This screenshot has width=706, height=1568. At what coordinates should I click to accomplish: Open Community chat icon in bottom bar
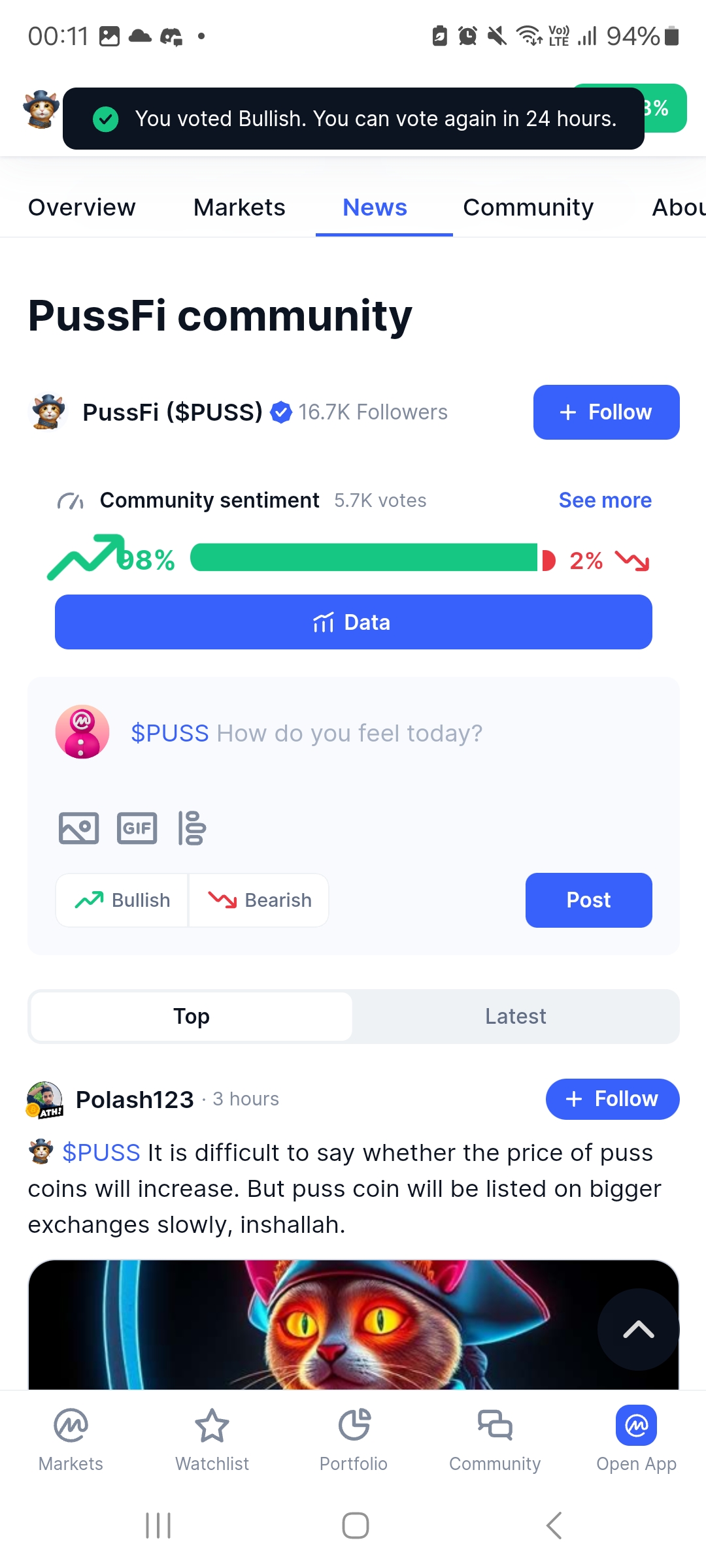pyautogui.click(x=495, y=1426)
